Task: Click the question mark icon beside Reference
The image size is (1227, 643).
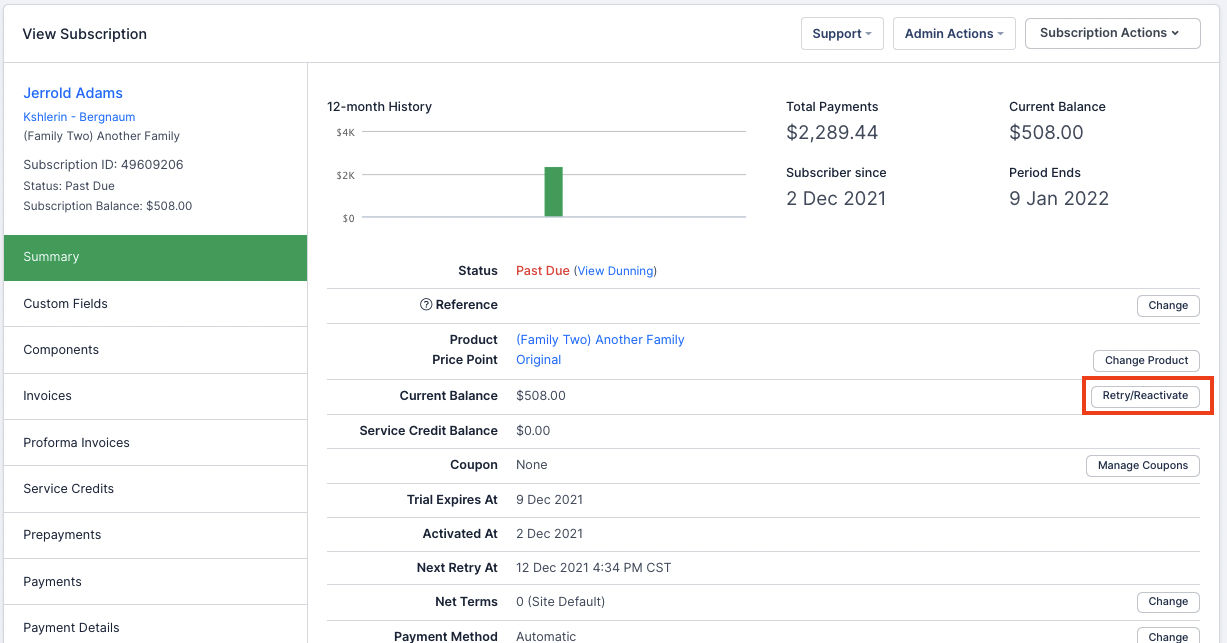Action: 426,305
